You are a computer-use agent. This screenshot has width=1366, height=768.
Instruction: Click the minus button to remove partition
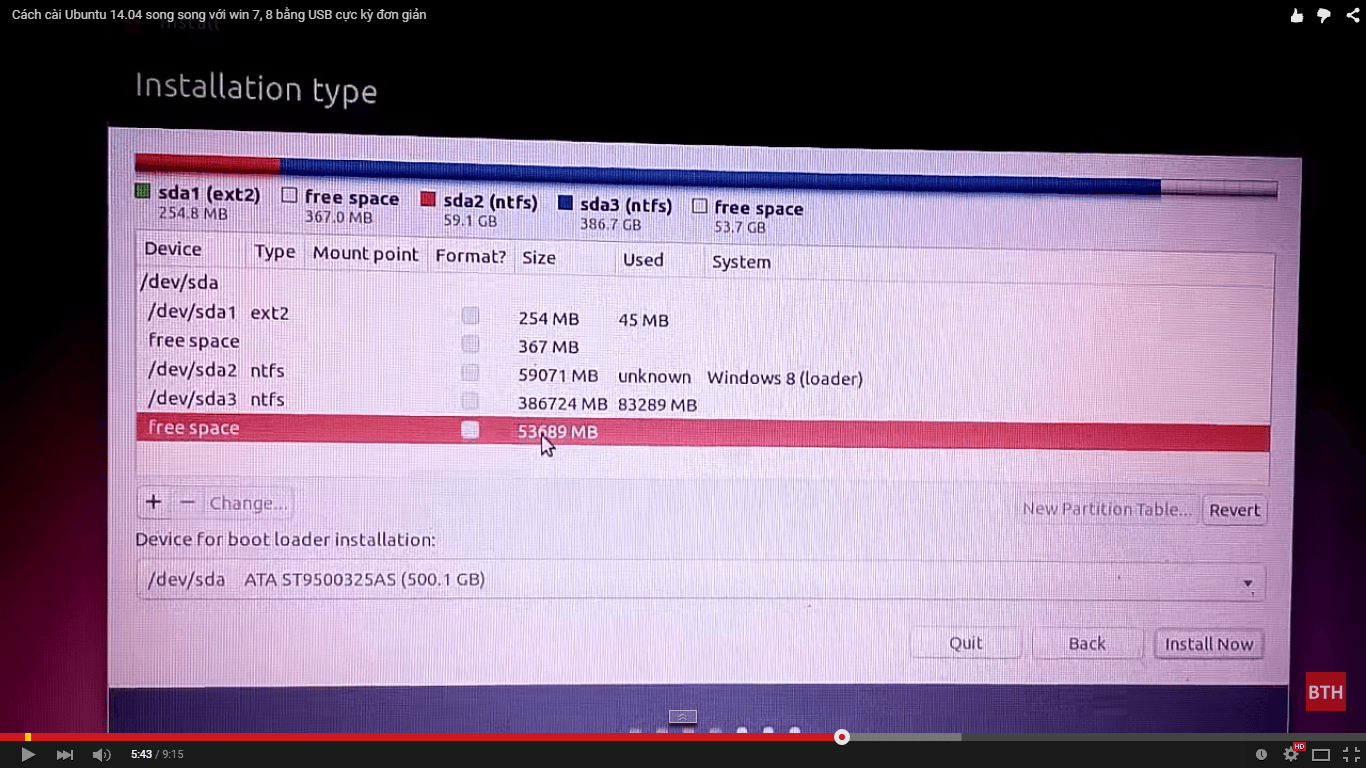tap(187, 502)
